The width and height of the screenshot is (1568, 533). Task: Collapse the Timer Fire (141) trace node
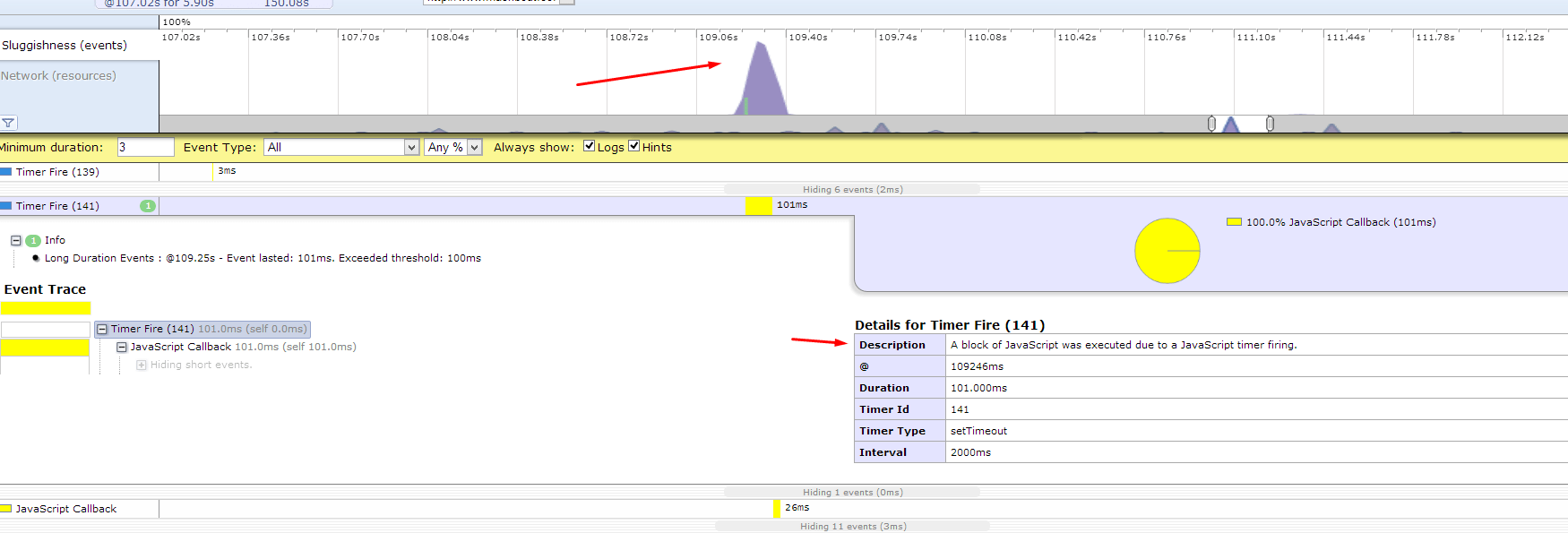pyautogui.click(x=102, y=329)
